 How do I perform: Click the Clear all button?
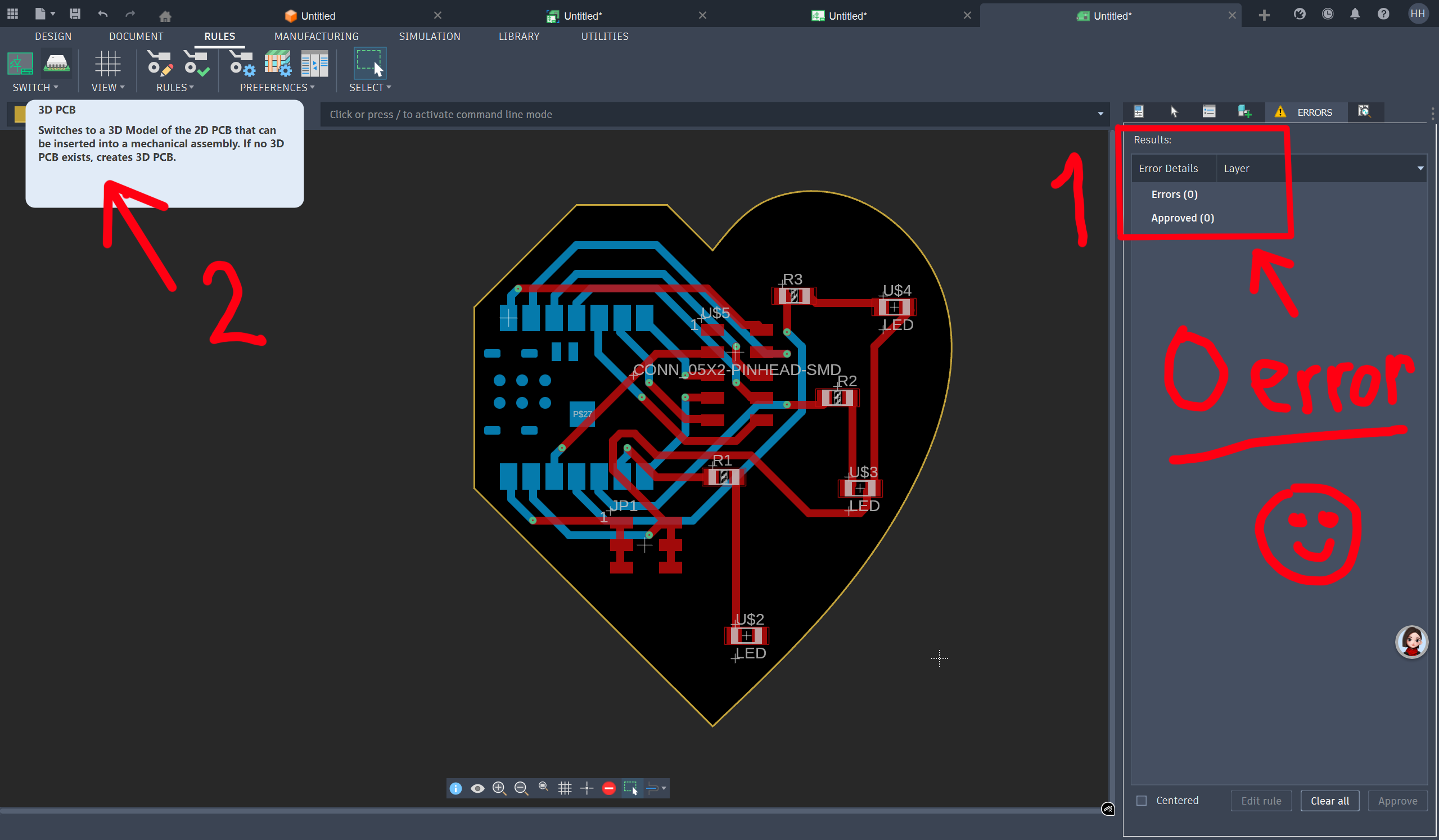(1329, 801)
